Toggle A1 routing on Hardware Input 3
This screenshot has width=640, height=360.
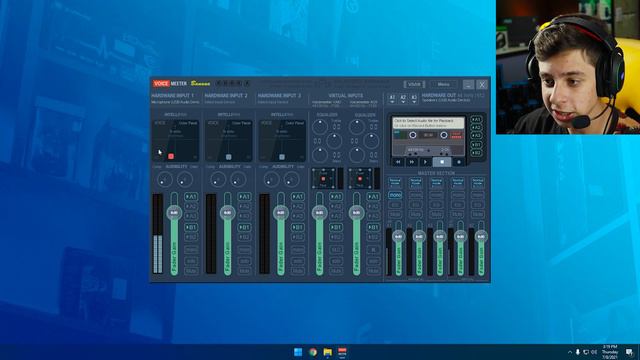point(298,196)
